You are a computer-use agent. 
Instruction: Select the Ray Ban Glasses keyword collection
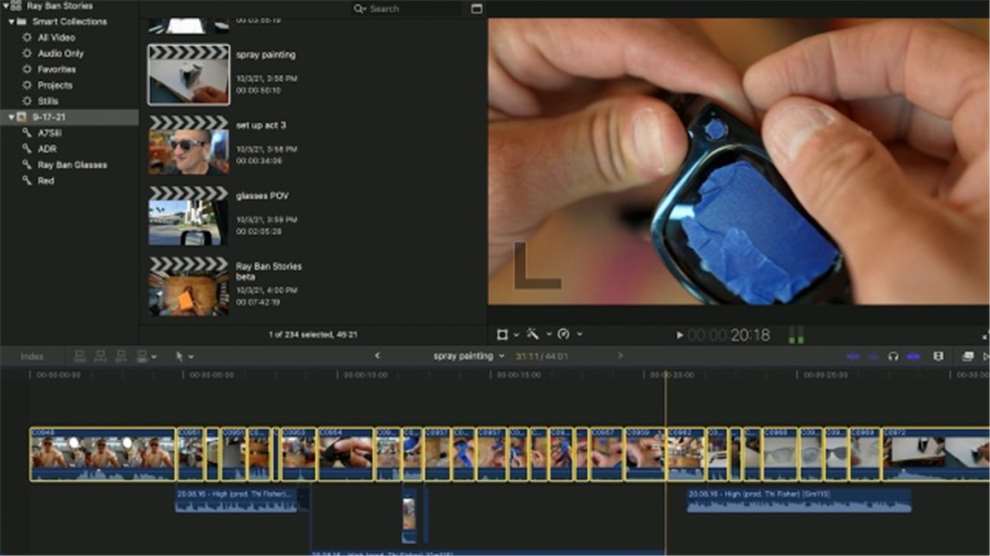[72, 165]
